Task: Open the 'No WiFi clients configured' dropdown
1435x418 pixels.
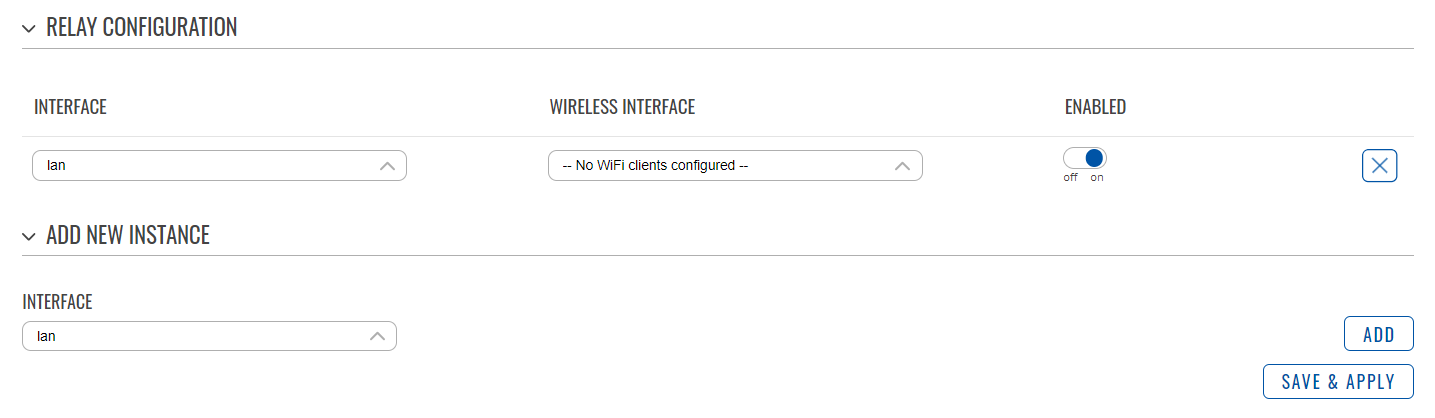Action: [735, 166]
